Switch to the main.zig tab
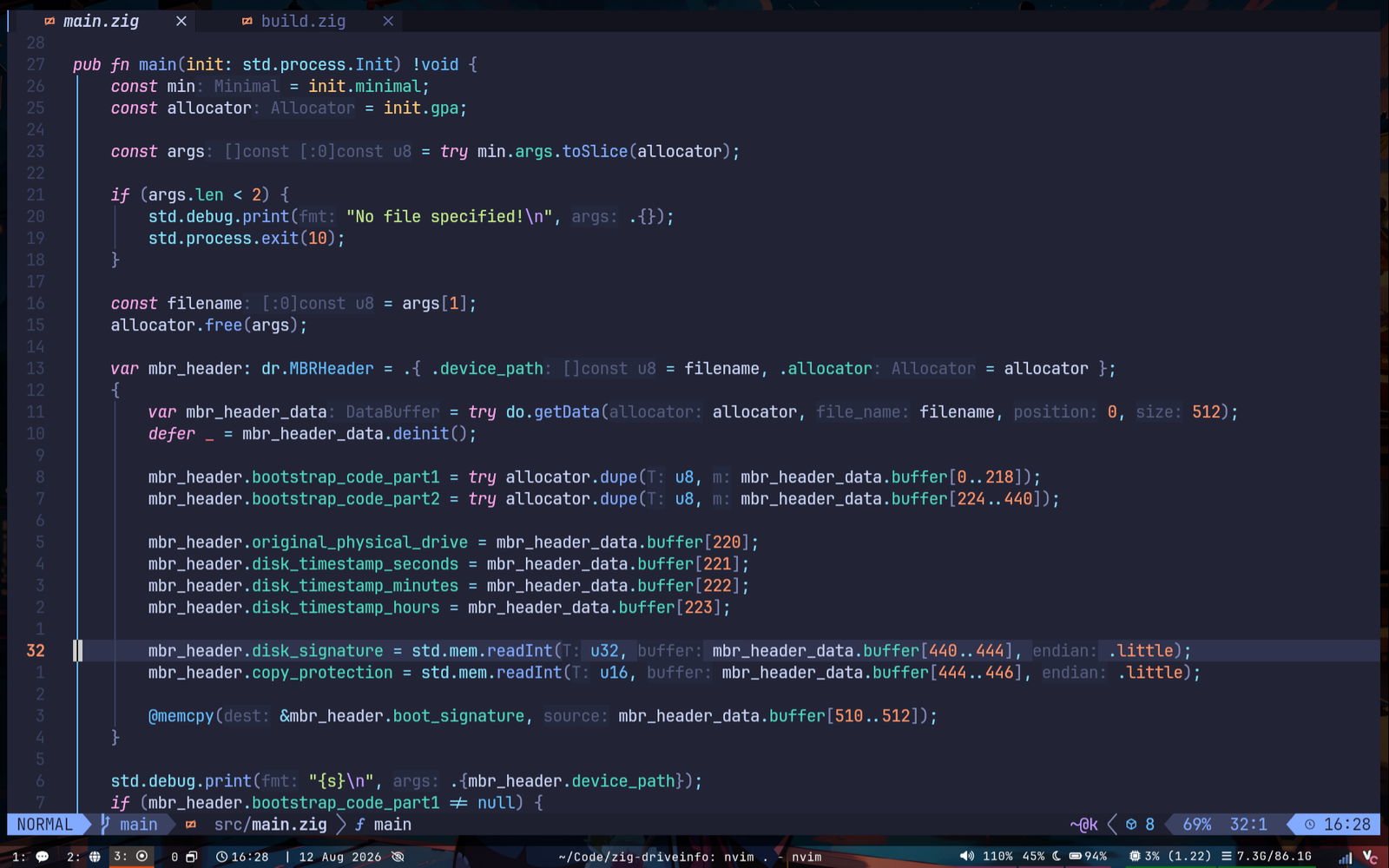Viewport: 1389px width, 868px height. click(101, 21)
